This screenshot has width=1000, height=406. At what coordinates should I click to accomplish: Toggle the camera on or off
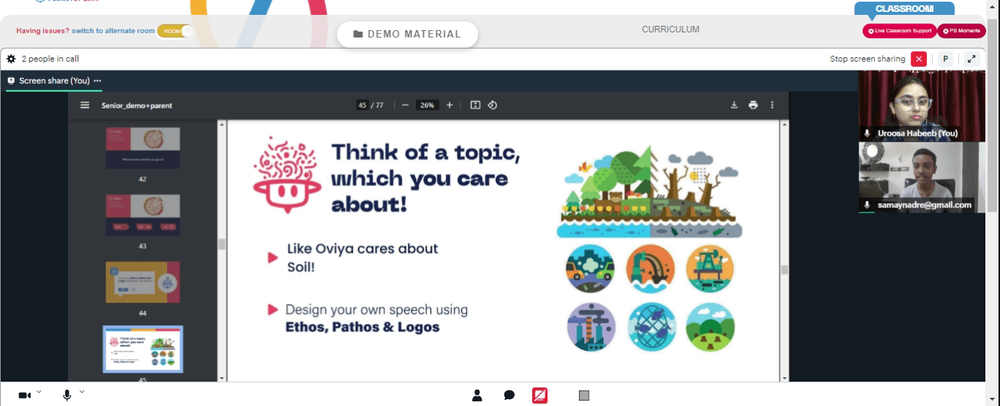[24, 396]
